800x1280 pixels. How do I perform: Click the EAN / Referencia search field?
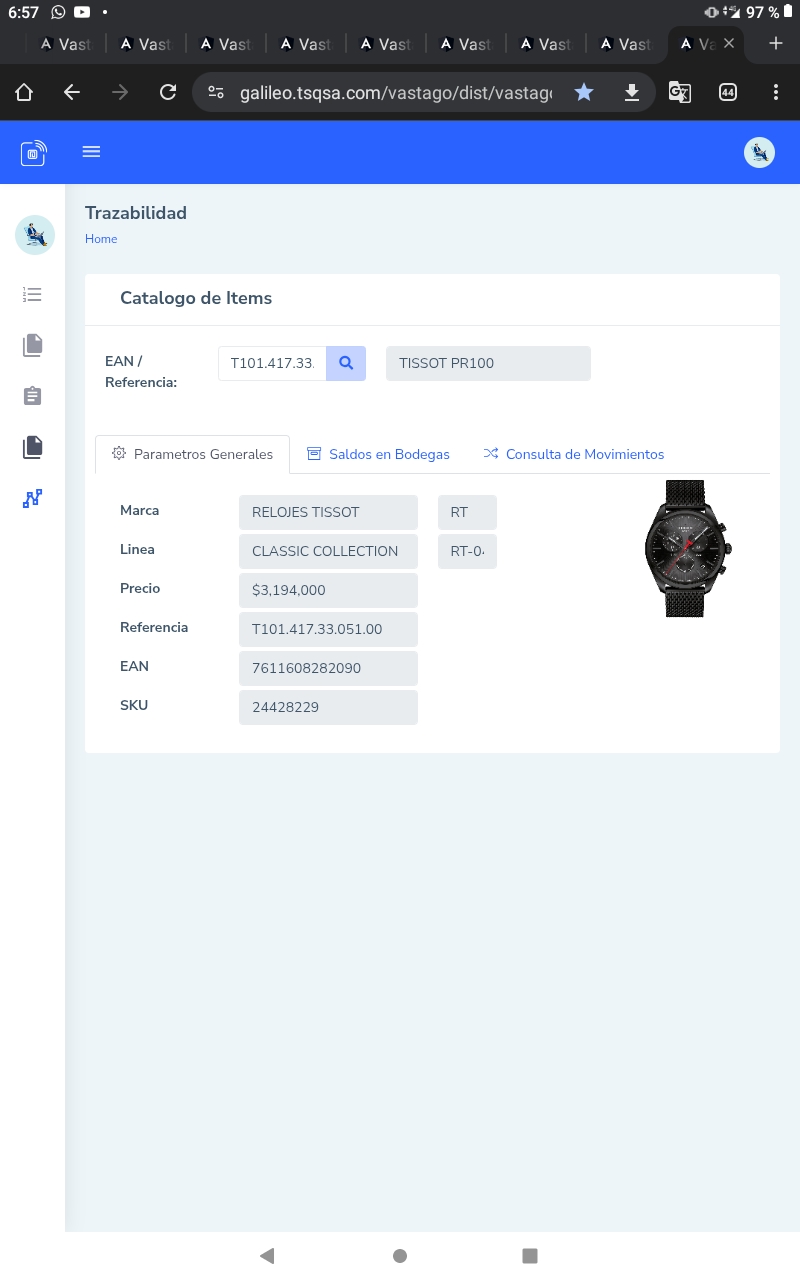(272, 363)
